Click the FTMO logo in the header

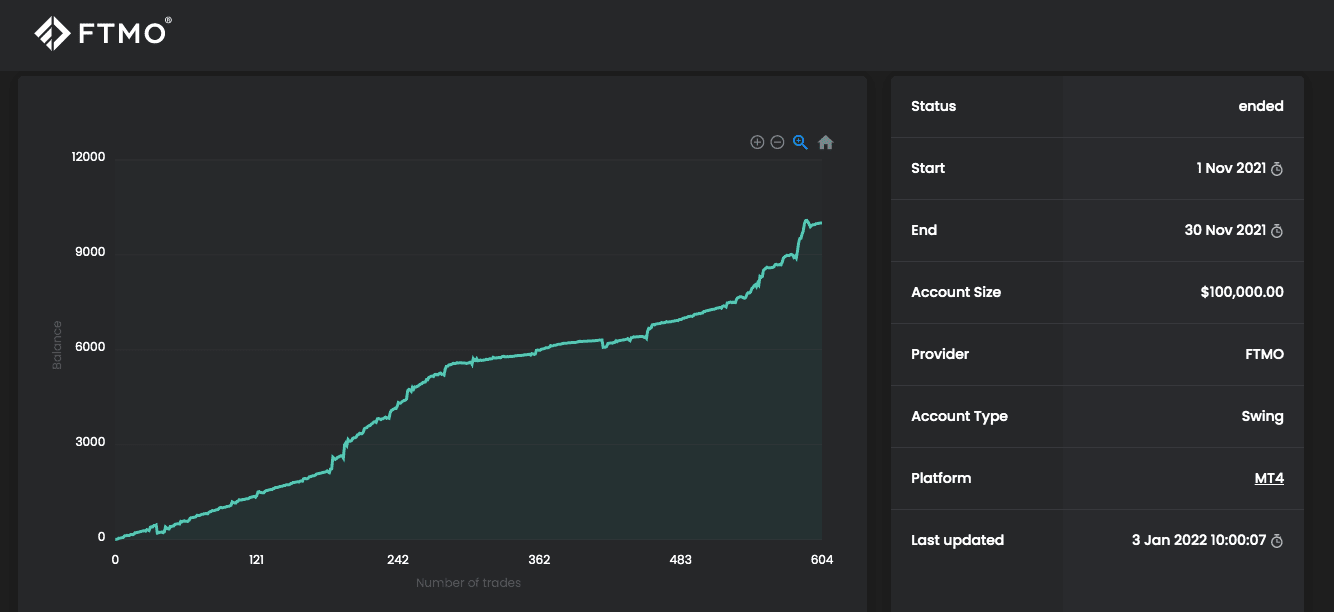coord(102,33)
